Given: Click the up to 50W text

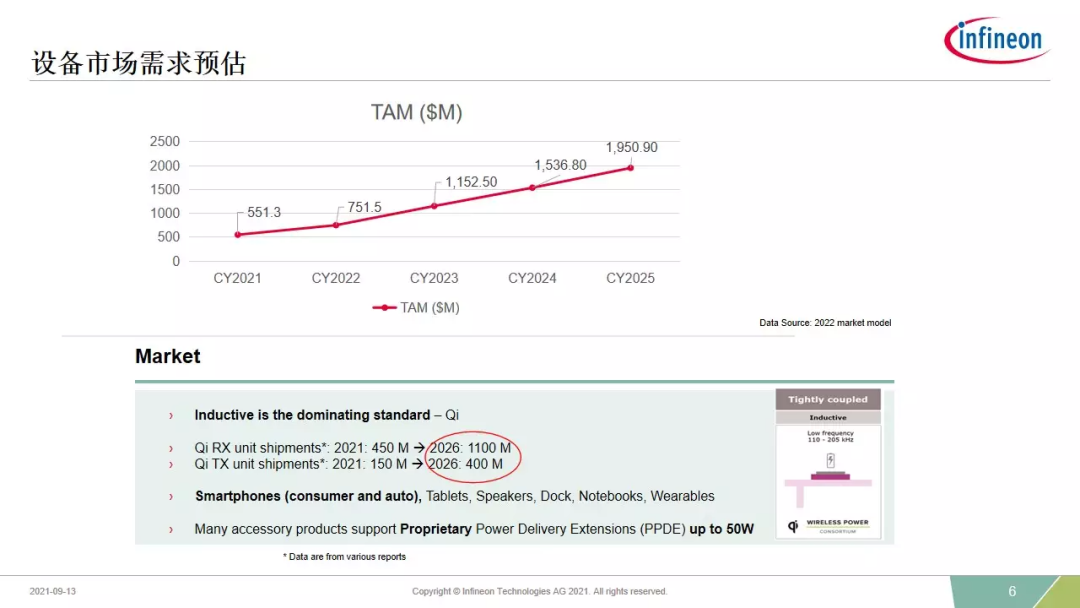Looking at the screenshot, I should click(722, 530).
